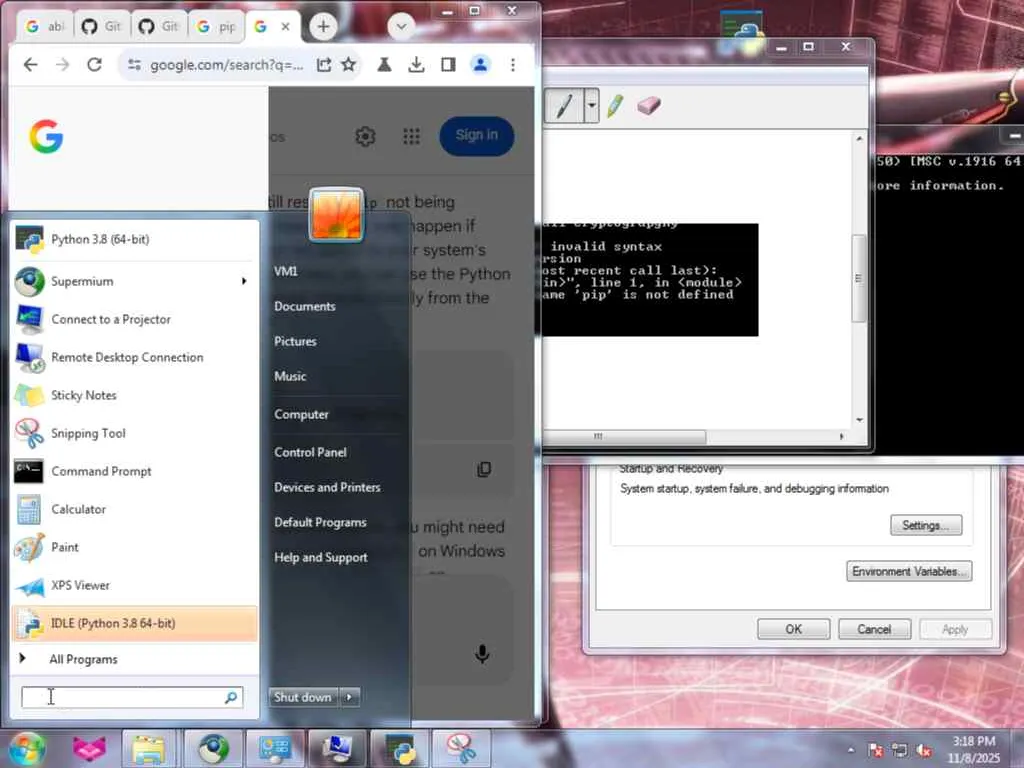The width and height of the screenshot is (1024, 768).
Task: Open Environment Variables dialog
Action: pos(909,571)
